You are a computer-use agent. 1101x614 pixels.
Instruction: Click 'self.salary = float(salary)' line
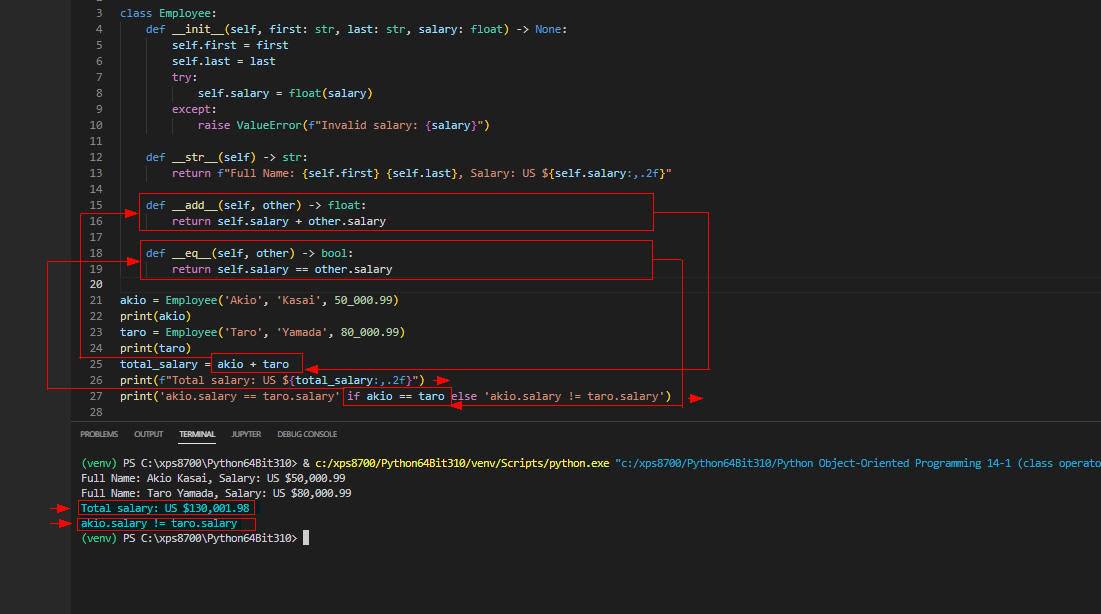(x=285, y=93)
